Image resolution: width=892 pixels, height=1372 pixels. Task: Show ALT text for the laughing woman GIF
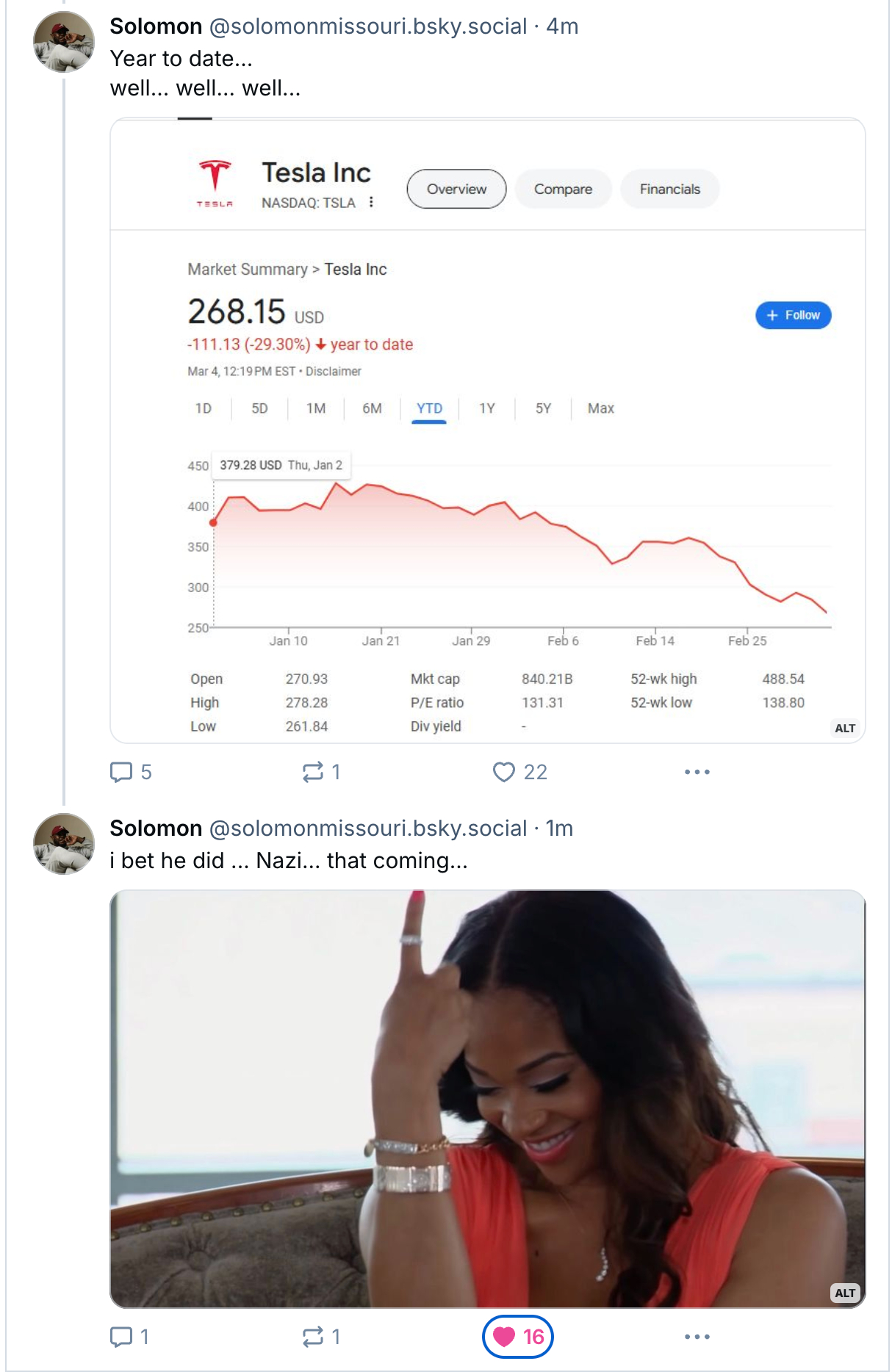[x=844, y=1293]
